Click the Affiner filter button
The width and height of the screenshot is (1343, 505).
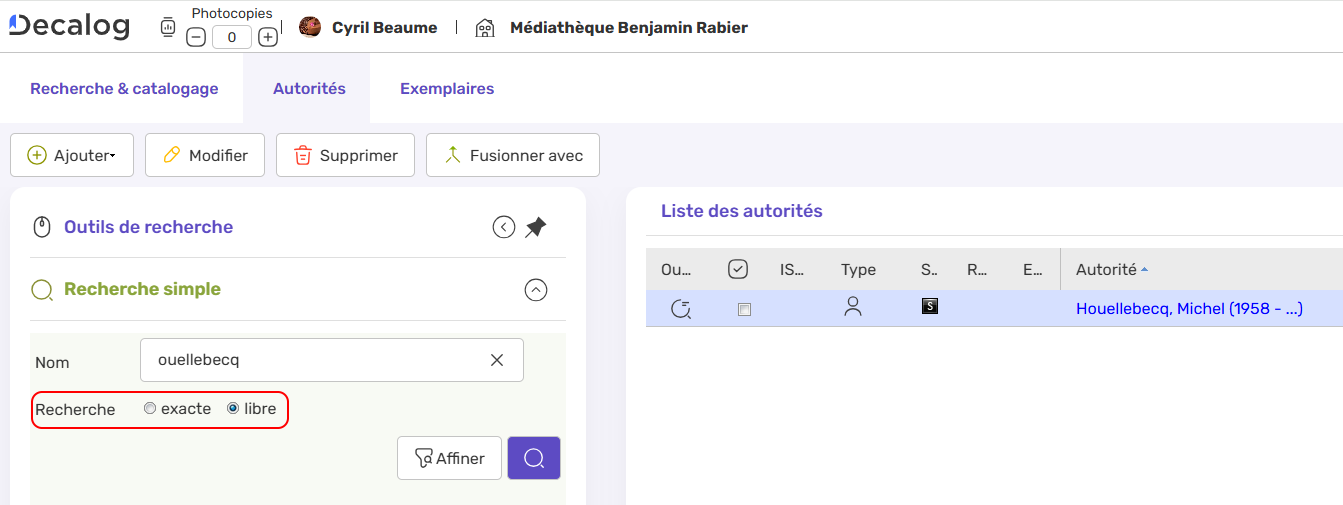449,458
